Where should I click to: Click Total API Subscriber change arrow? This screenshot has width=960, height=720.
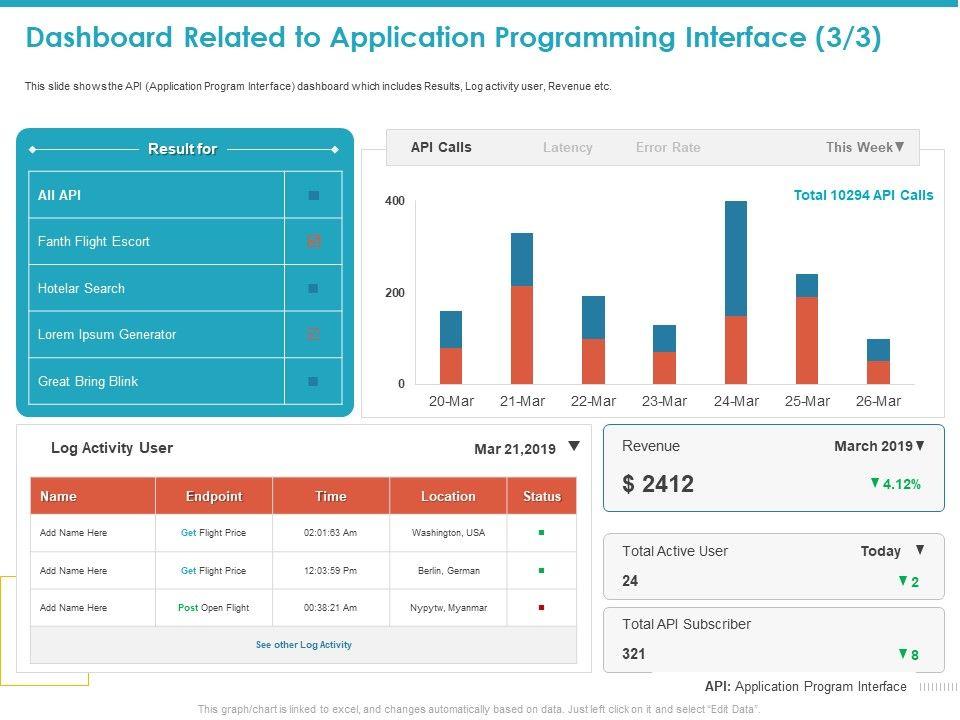tap(902, 654)
